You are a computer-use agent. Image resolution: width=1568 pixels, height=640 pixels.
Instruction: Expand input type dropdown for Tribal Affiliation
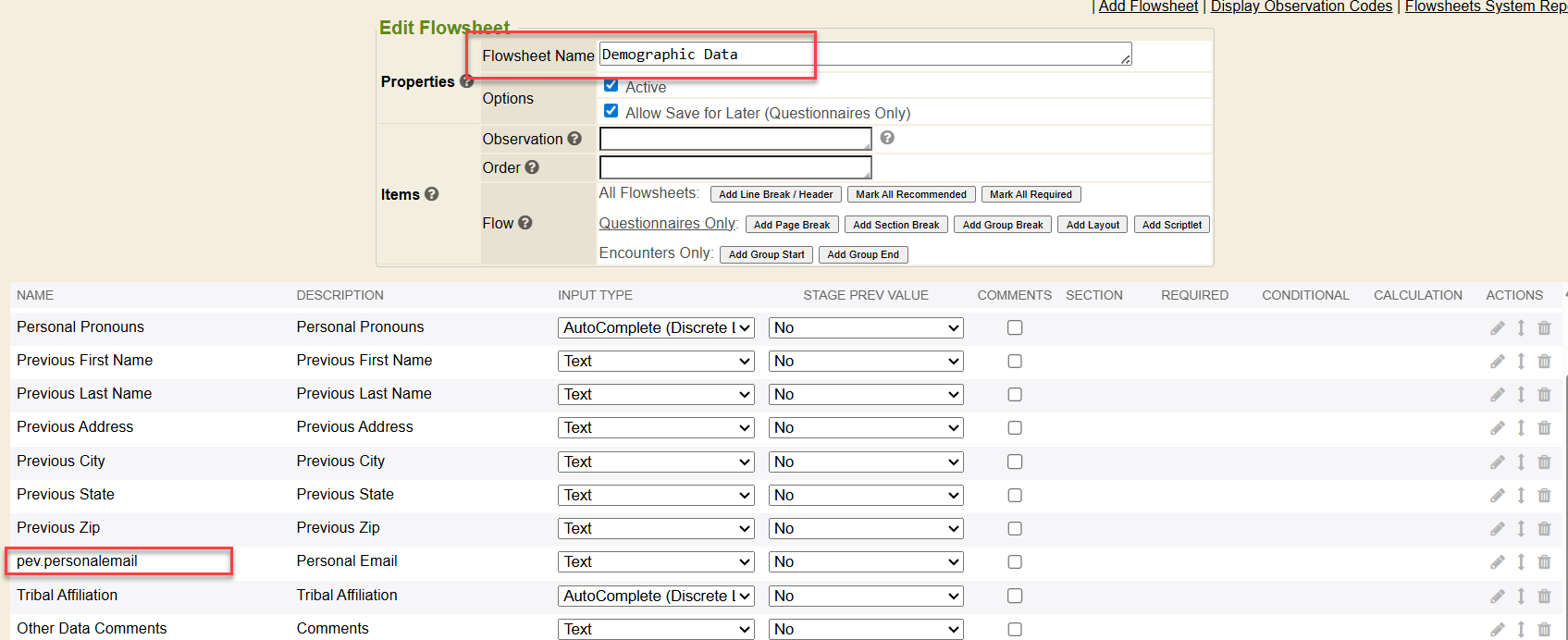pos(656,597)
